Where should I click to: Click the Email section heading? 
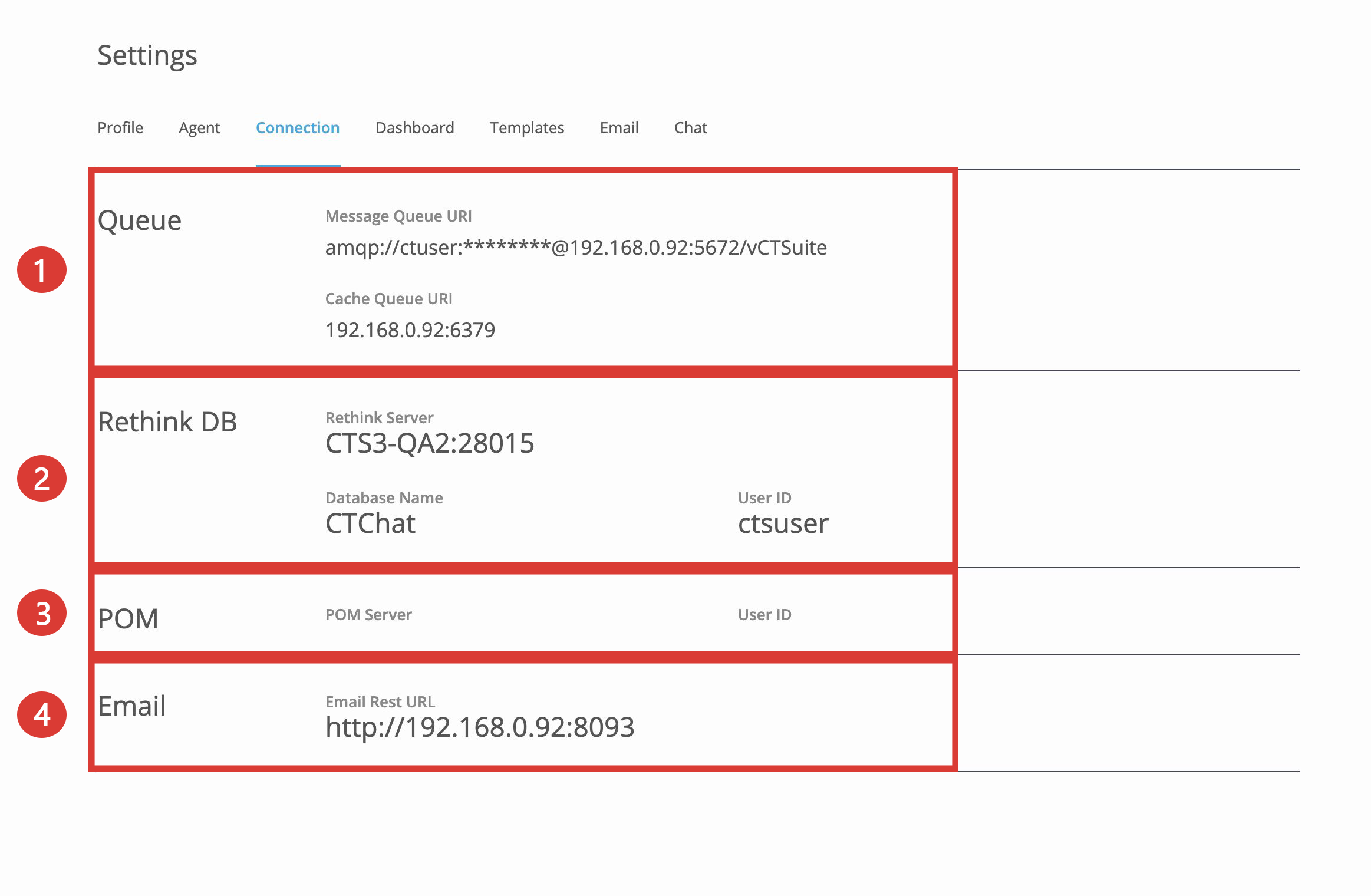point(131,706)
